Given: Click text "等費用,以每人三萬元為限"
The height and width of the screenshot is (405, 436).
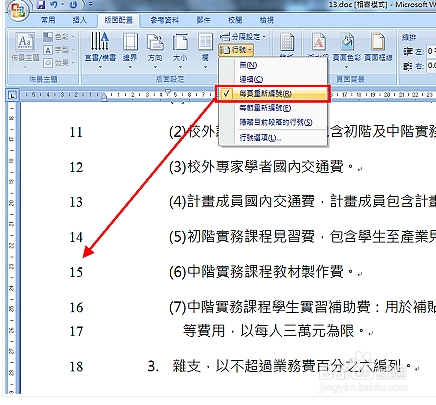Looking at the screenshot, I should (268, 331).
